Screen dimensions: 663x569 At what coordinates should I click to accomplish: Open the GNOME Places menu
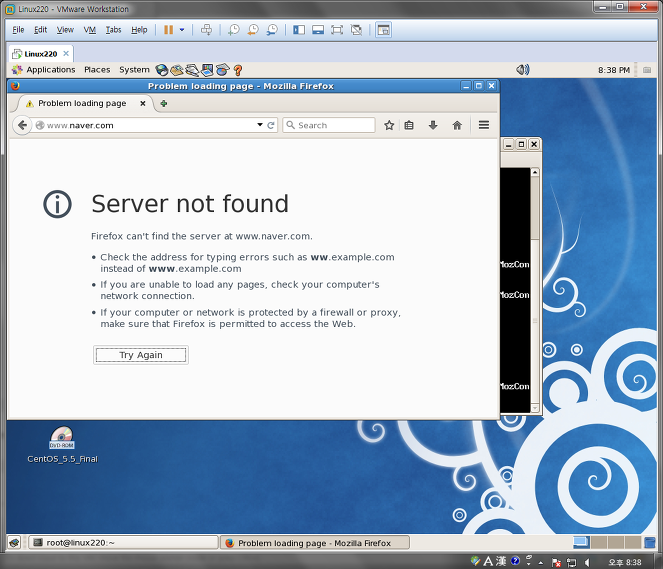97,70
